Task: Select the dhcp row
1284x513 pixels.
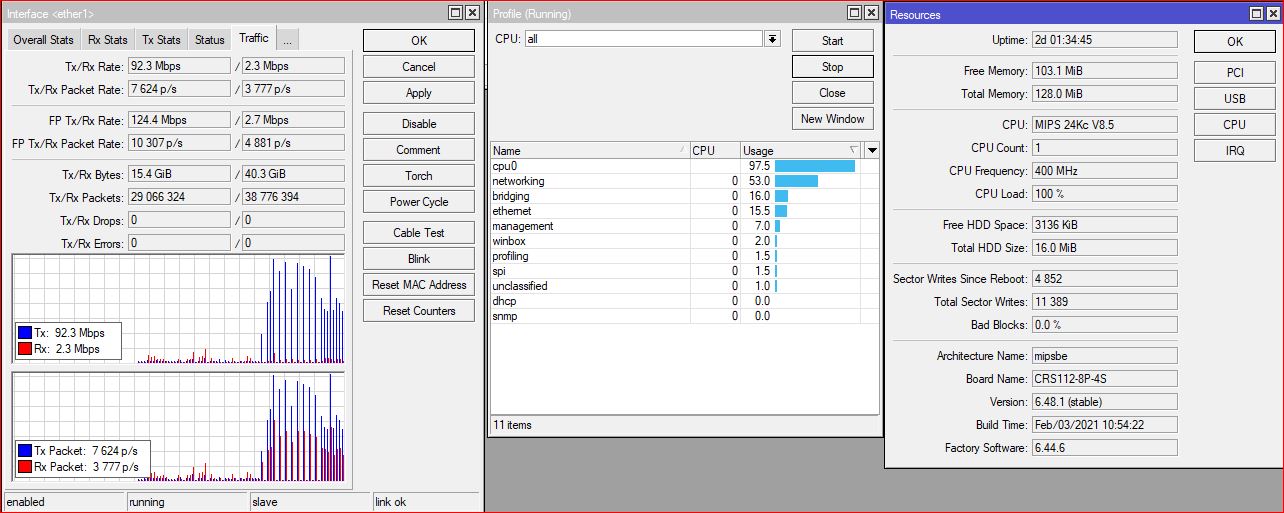Action: pyautogui.click(x=685, y=301)
